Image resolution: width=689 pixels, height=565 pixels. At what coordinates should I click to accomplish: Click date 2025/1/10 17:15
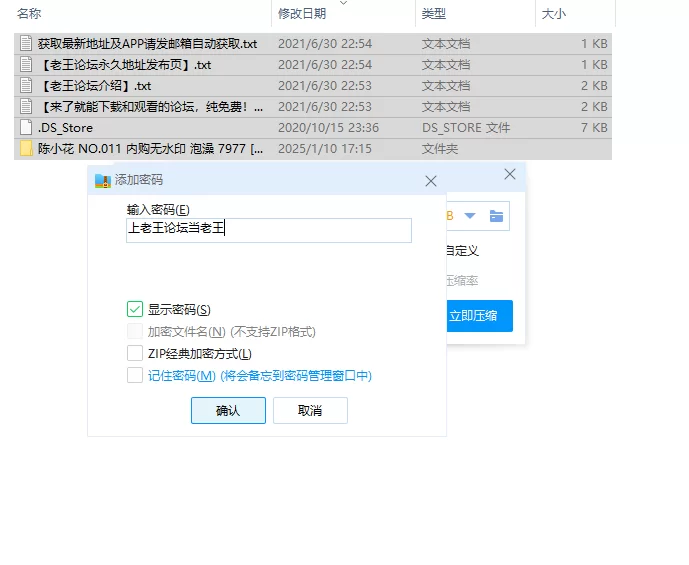(325, 149)
